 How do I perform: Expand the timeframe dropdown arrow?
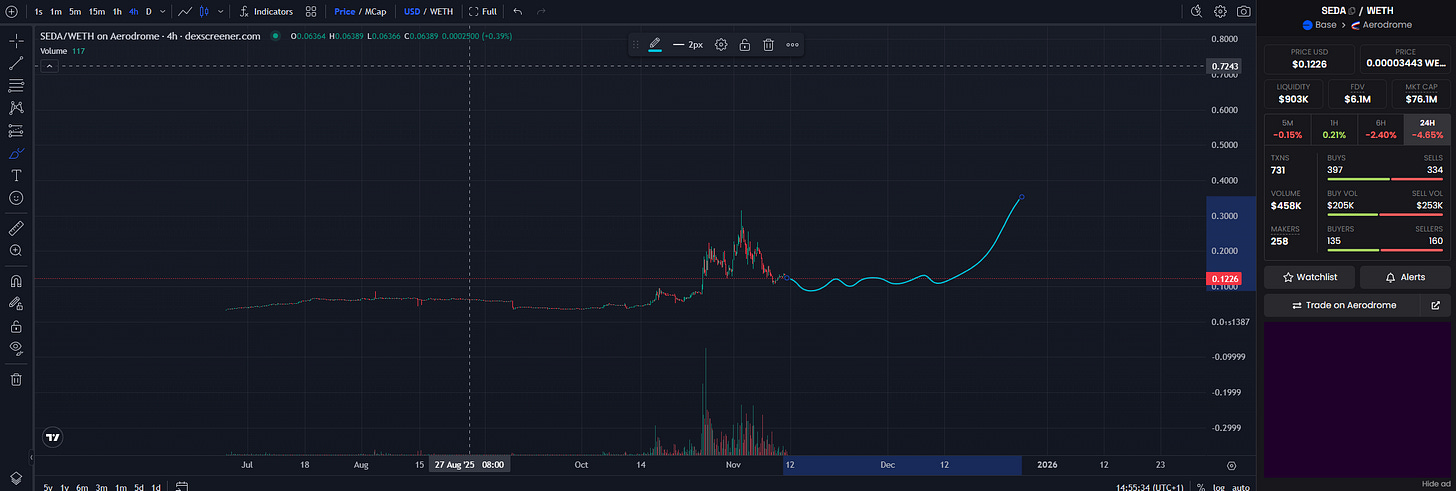162,11
